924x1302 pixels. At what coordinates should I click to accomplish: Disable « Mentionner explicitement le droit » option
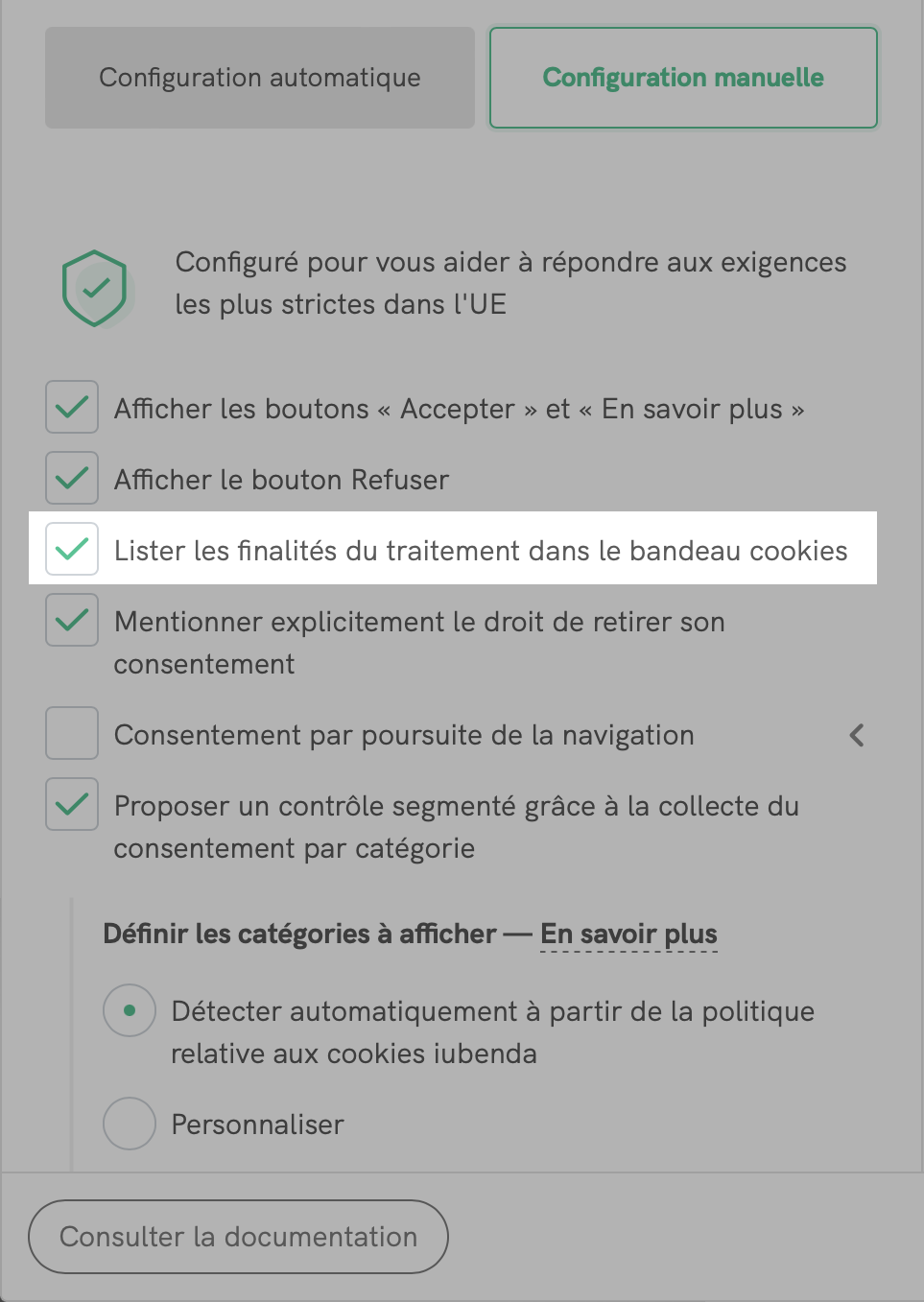[x=71, y=620]
